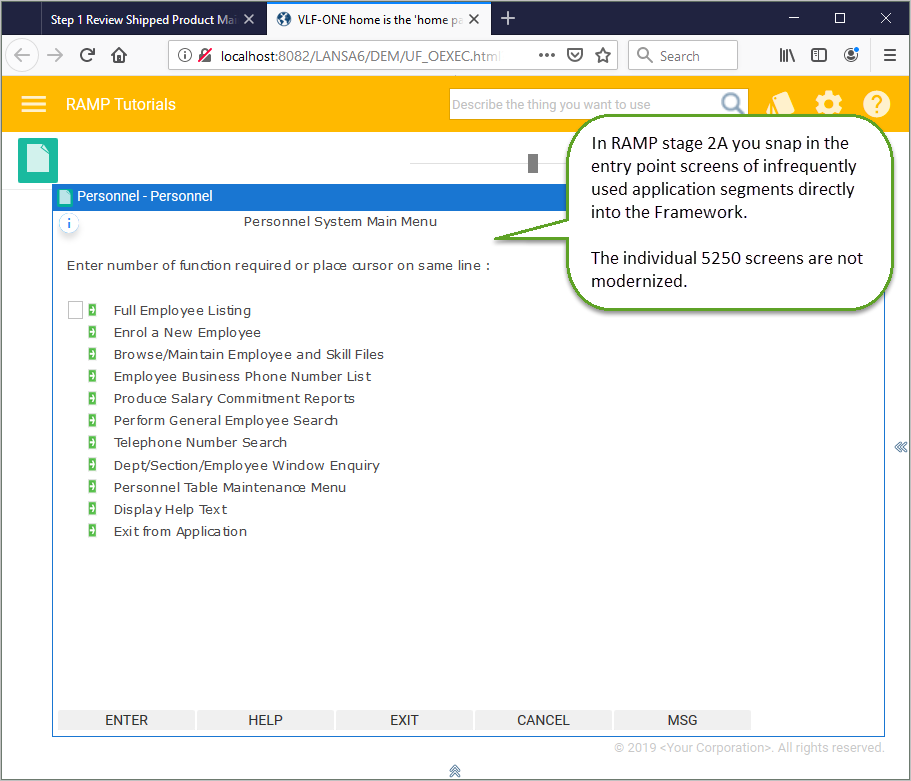911x781 pixels.
Task: Click arrow icon for Exit from Application
Action: tap(92, 531)
